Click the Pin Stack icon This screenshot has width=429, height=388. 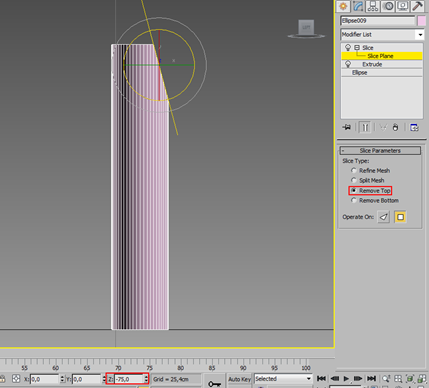point(347,127)
